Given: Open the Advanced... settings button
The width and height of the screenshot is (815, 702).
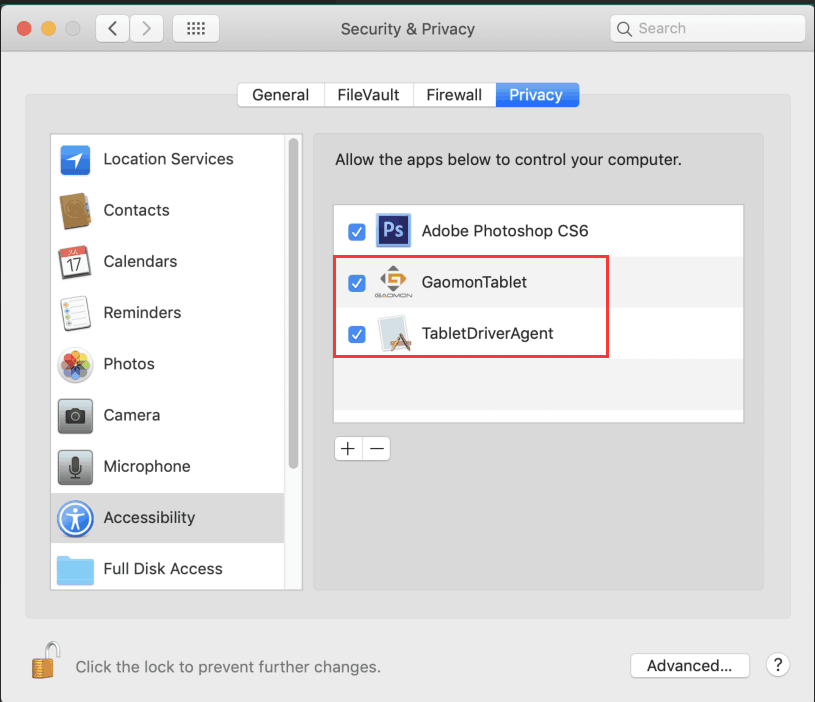Looking at the screenshot, I should click(690, 666).
